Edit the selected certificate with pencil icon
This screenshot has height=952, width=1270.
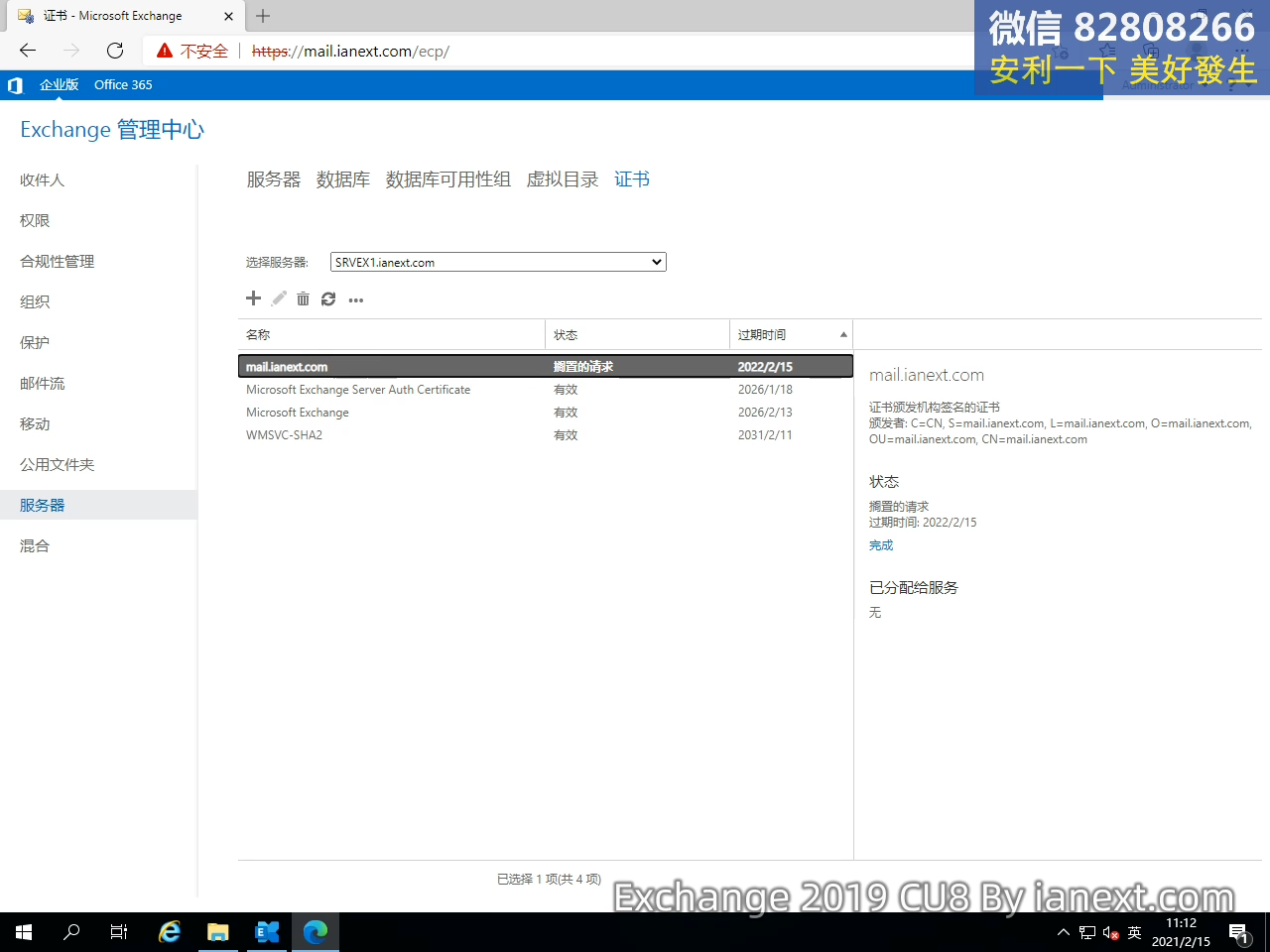(x=279, y=298)
